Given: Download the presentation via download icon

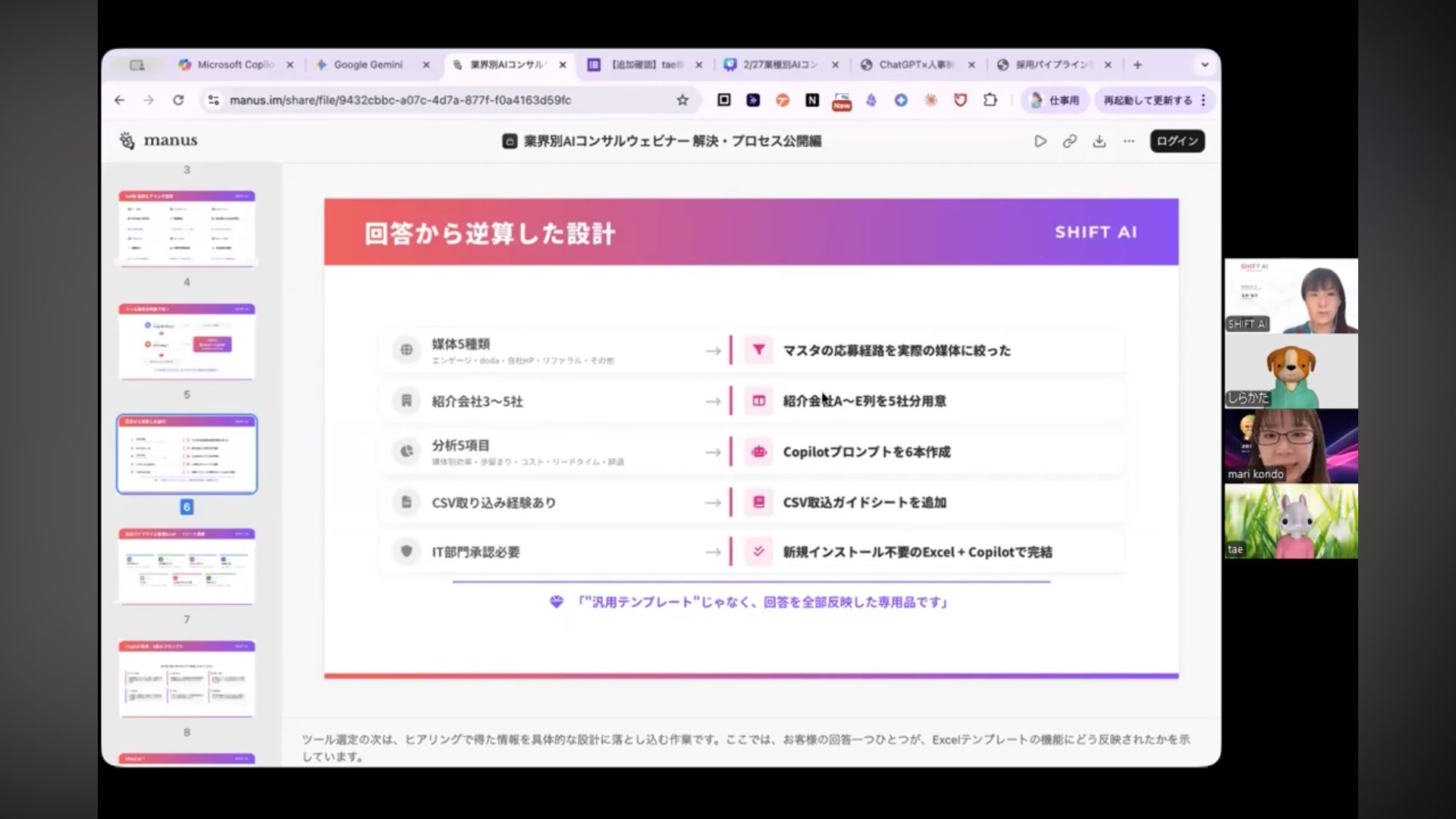Looking at the screenshot, I should 1099,141.
